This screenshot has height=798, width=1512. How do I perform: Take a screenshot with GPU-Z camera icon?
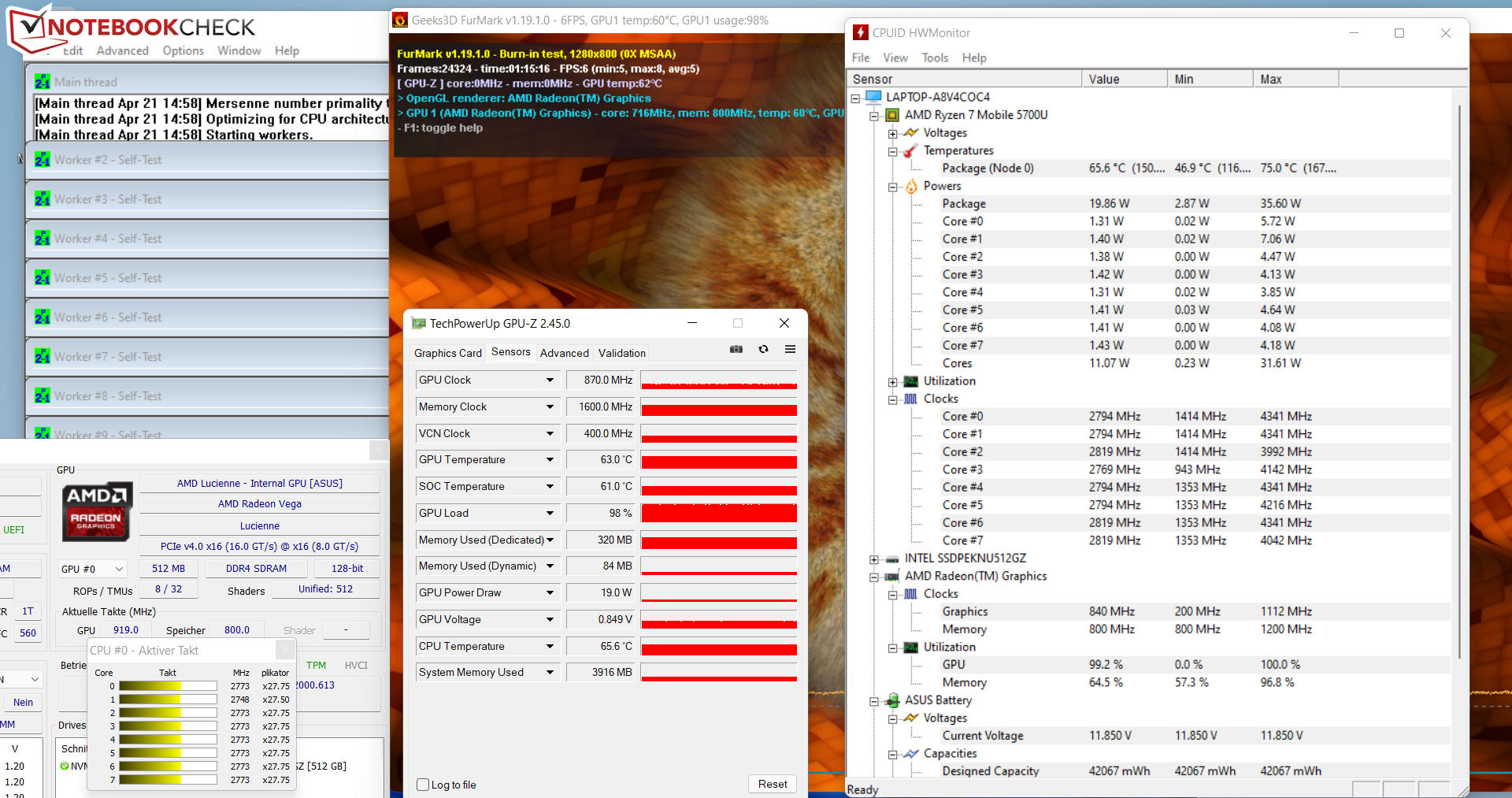point(736,349)
